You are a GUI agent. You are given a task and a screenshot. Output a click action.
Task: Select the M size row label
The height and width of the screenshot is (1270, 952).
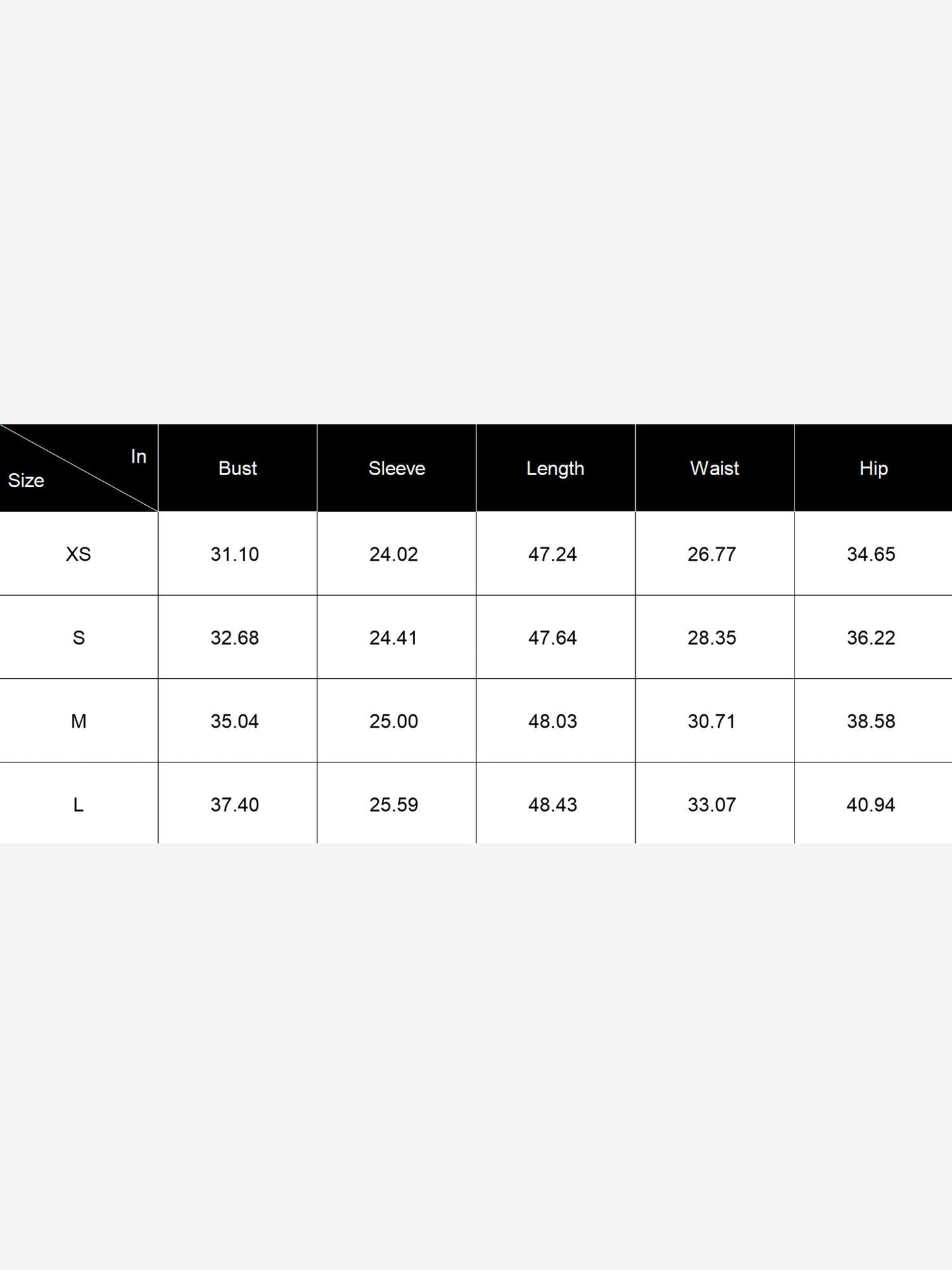click(x=78, y=721)
